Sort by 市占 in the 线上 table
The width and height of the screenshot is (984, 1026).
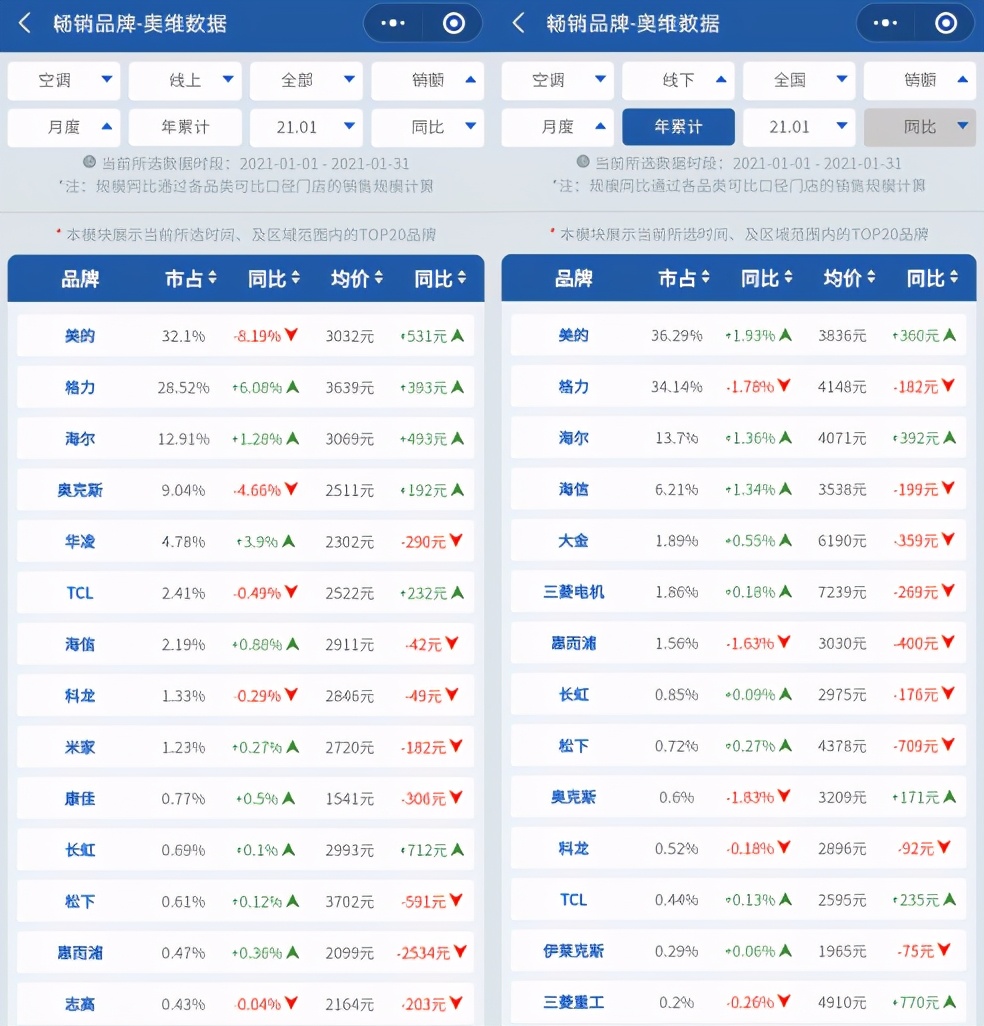[x=190, y=279]
